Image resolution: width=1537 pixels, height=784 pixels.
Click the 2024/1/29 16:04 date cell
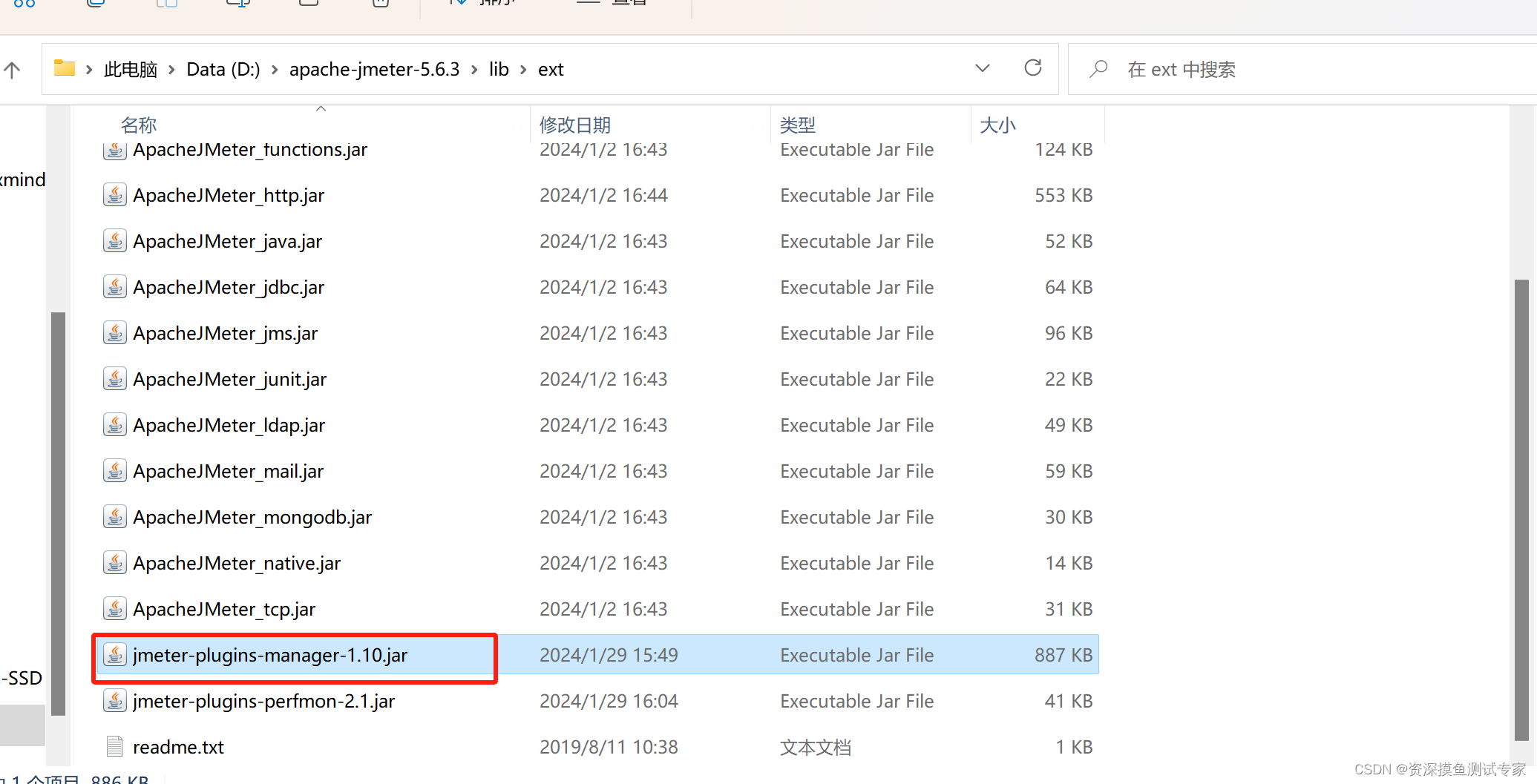click(609, 701)
